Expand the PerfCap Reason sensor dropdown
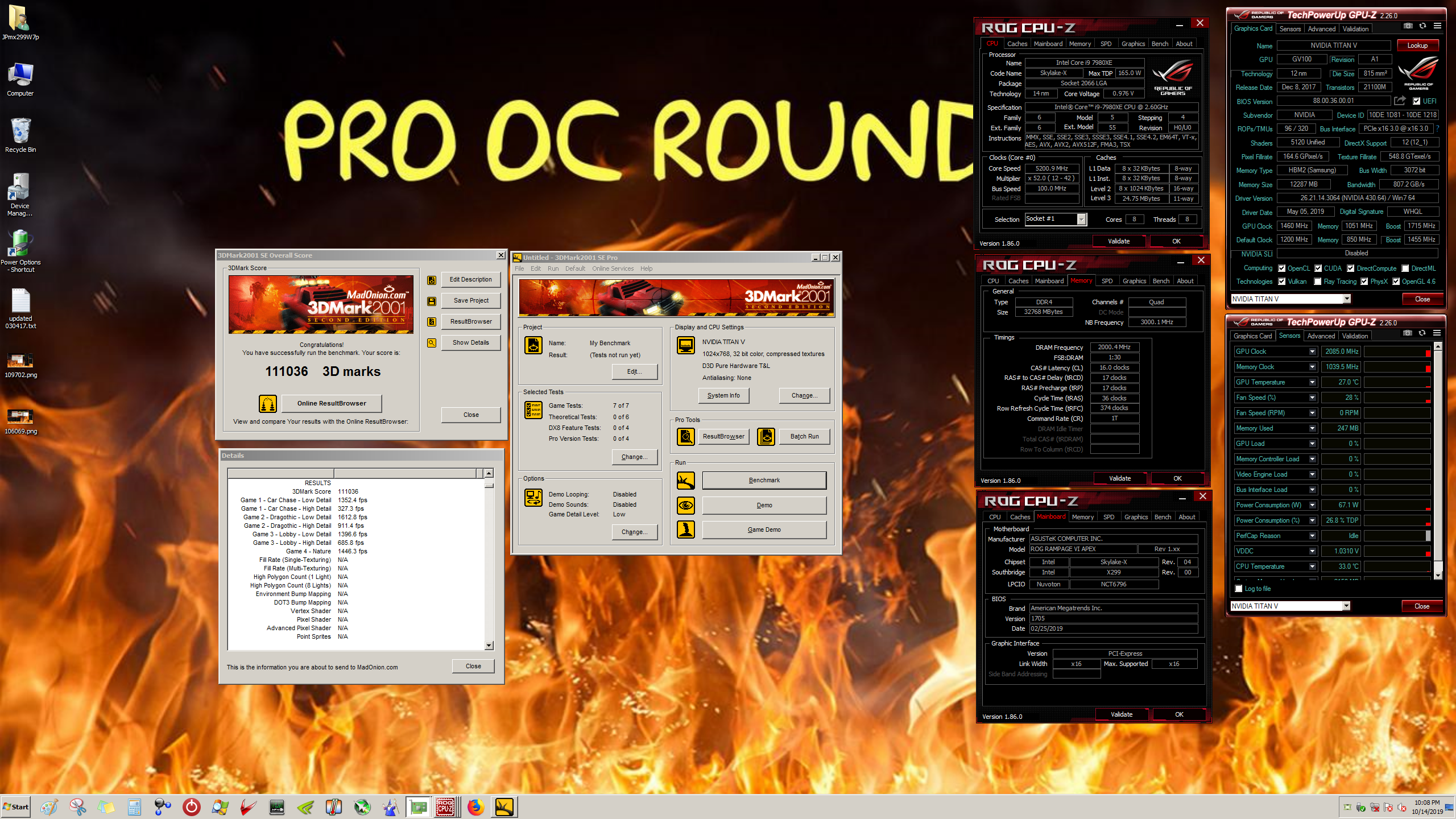The width and height of the screenshot is (1456, 819). [x=1312, y=536]
